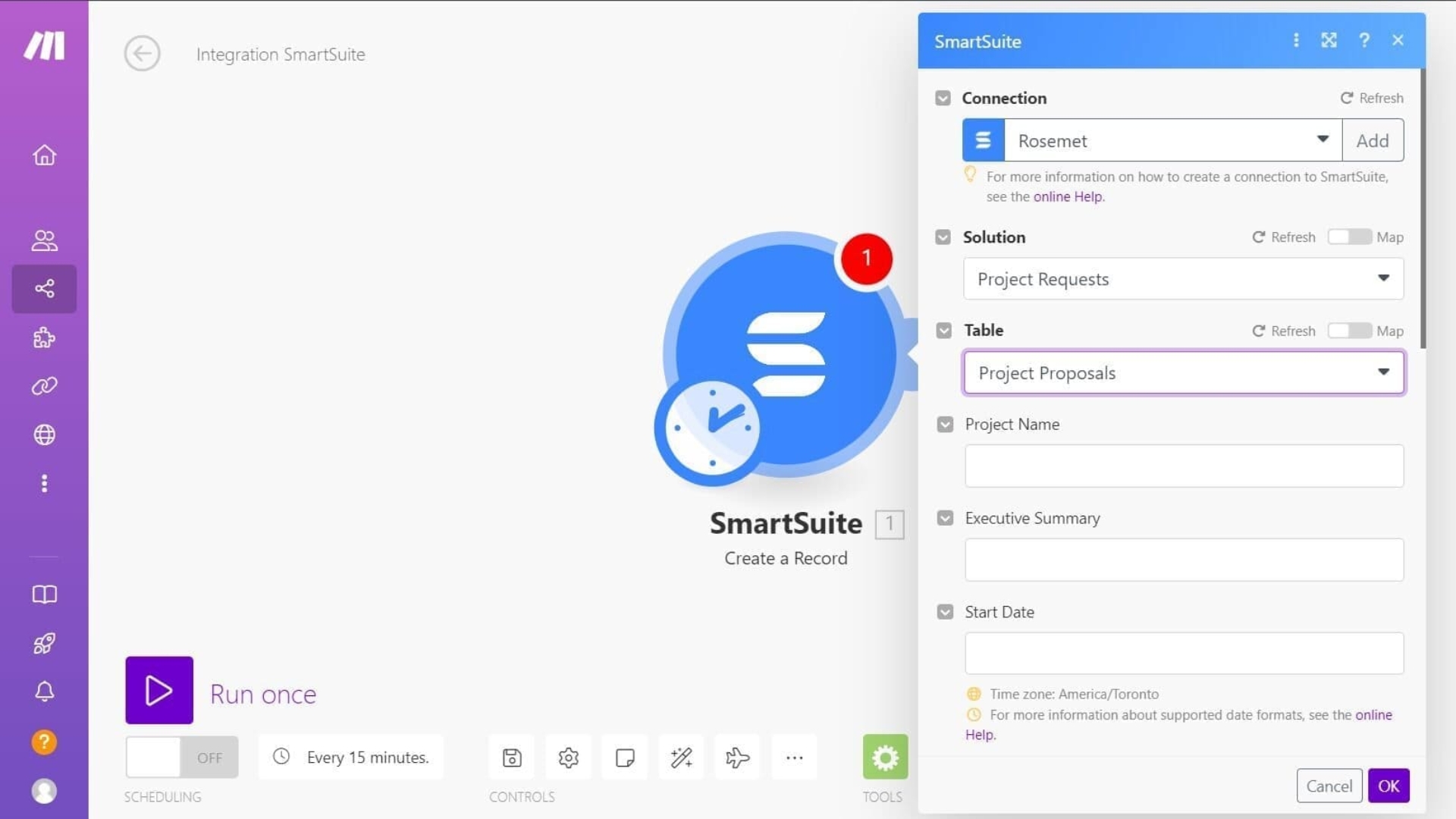The width and height of the screenshot is (1456, 819).
Task: Click the auto-align magic wand icon
Action: tap(681, 757)
